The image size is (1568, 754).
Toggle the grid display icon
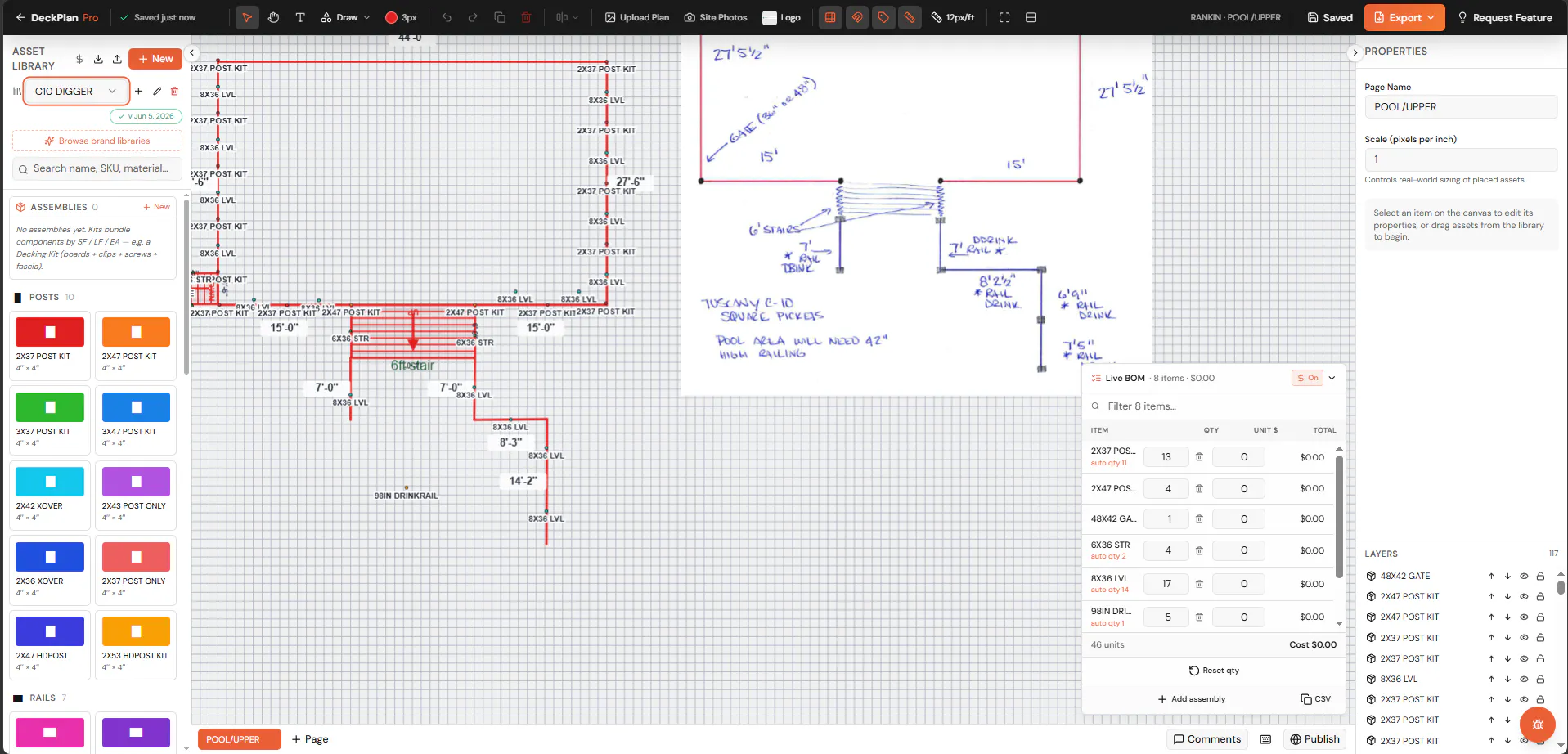[830, 17]
